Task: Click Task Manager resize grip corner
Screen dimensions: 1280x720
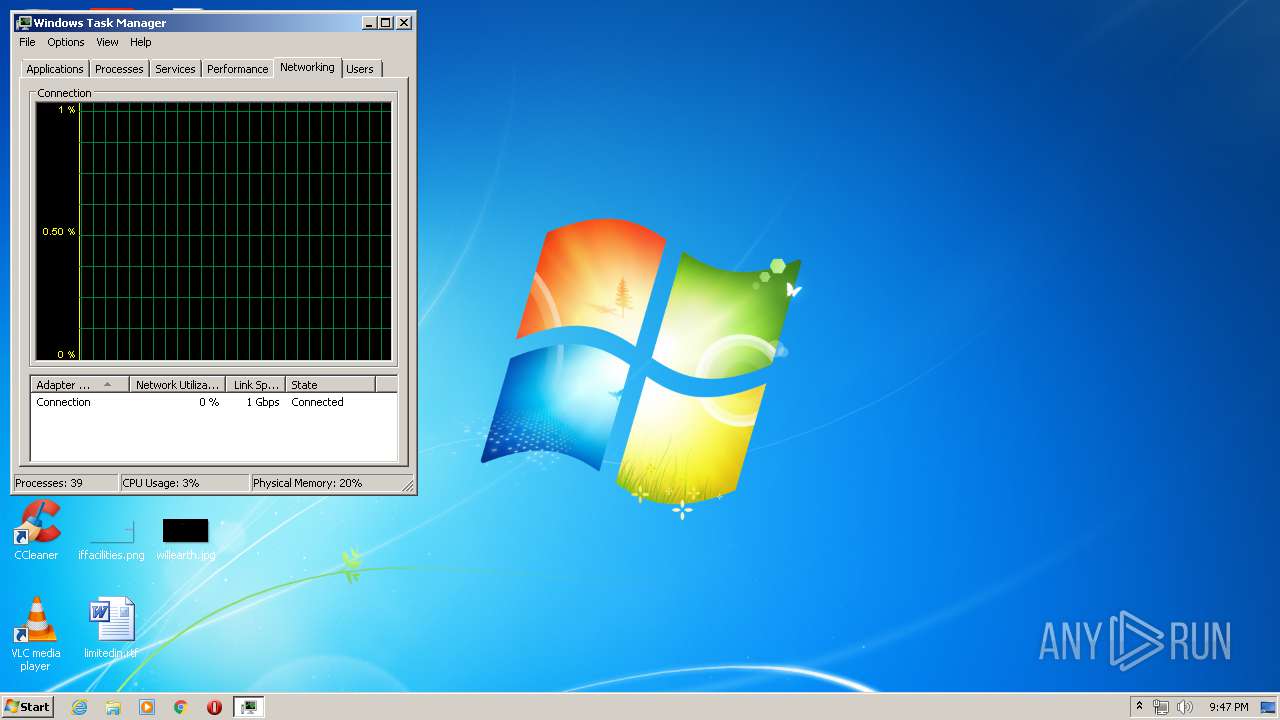Action: 408,486
